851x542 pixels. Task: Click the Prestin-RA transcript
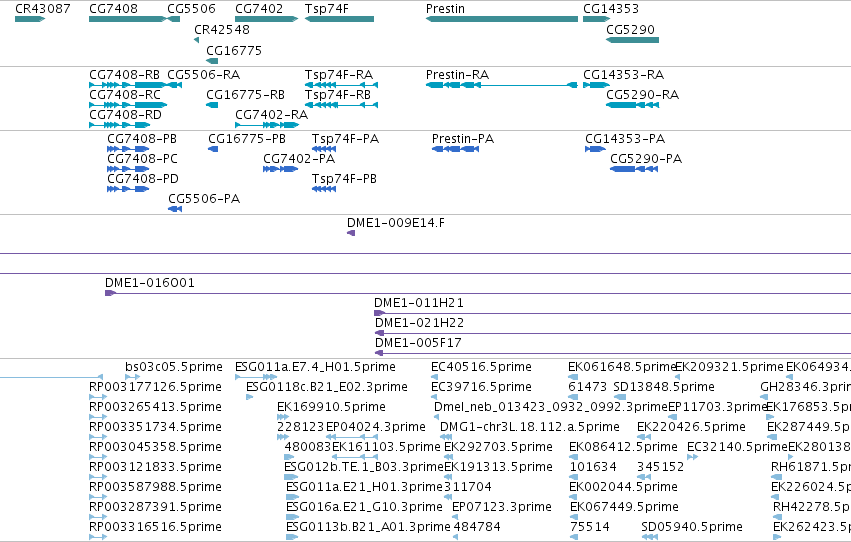pyautogui.click(x=502, y=85)
